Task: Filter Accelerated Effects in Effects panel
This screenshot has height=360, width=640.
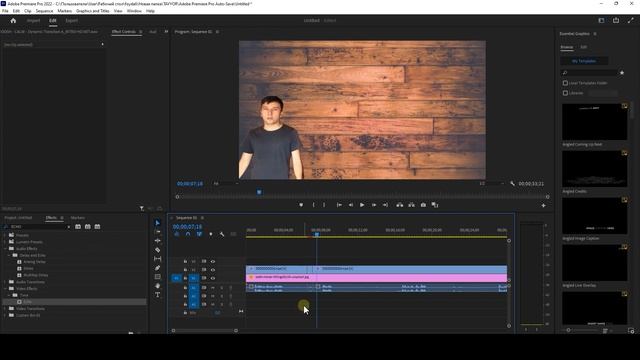Action: click(78, 227)
